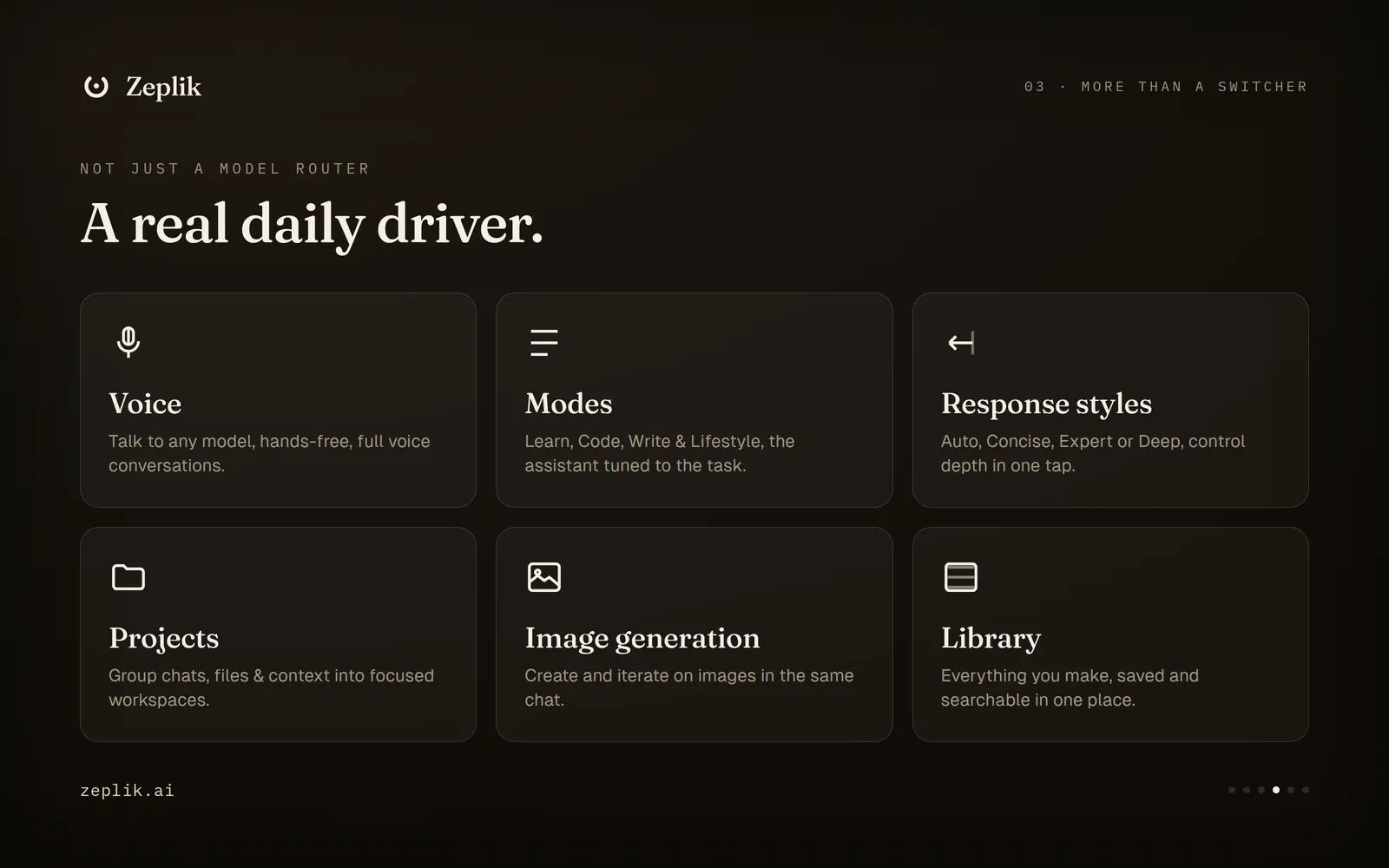Screen dimensions: 1389x868
Task: Click 'Learn, Code, Write & Lifestyle' description
Action: [660, 453]
